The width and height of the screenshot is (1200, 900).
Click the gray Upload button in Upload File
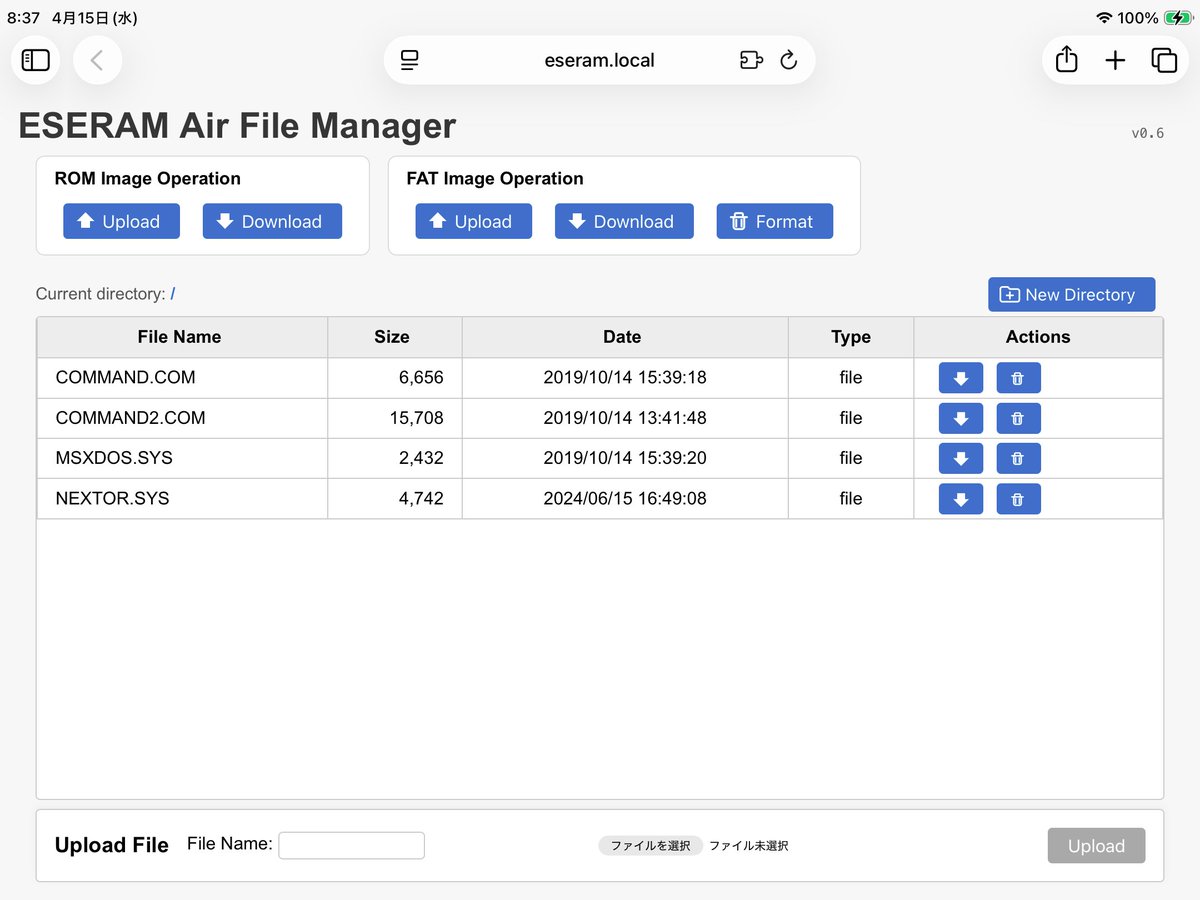click(x=1096, y=846)
